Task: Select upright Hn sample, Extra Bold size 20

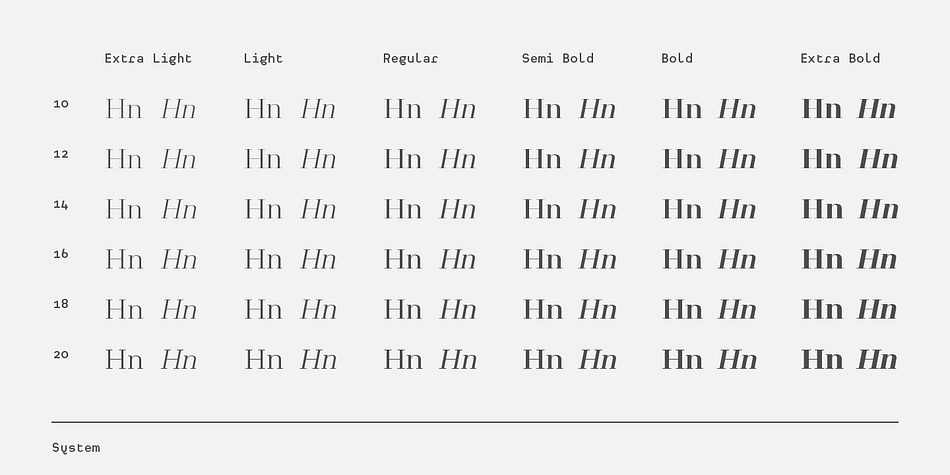Action: 822,359
